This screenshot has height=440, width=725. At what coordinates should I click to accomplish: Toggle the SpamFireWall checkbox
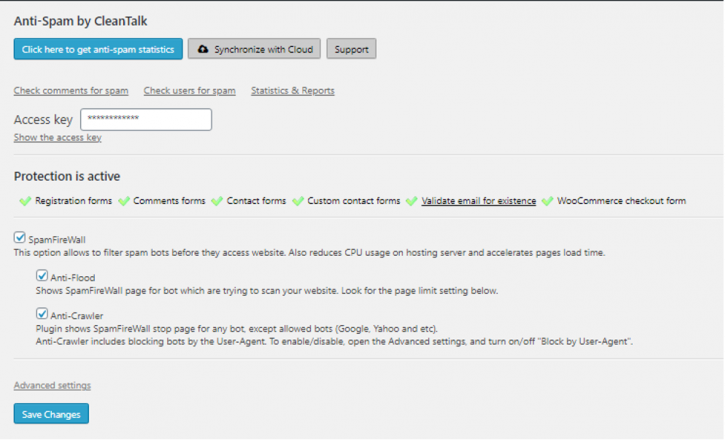click(x=19, y=238)
